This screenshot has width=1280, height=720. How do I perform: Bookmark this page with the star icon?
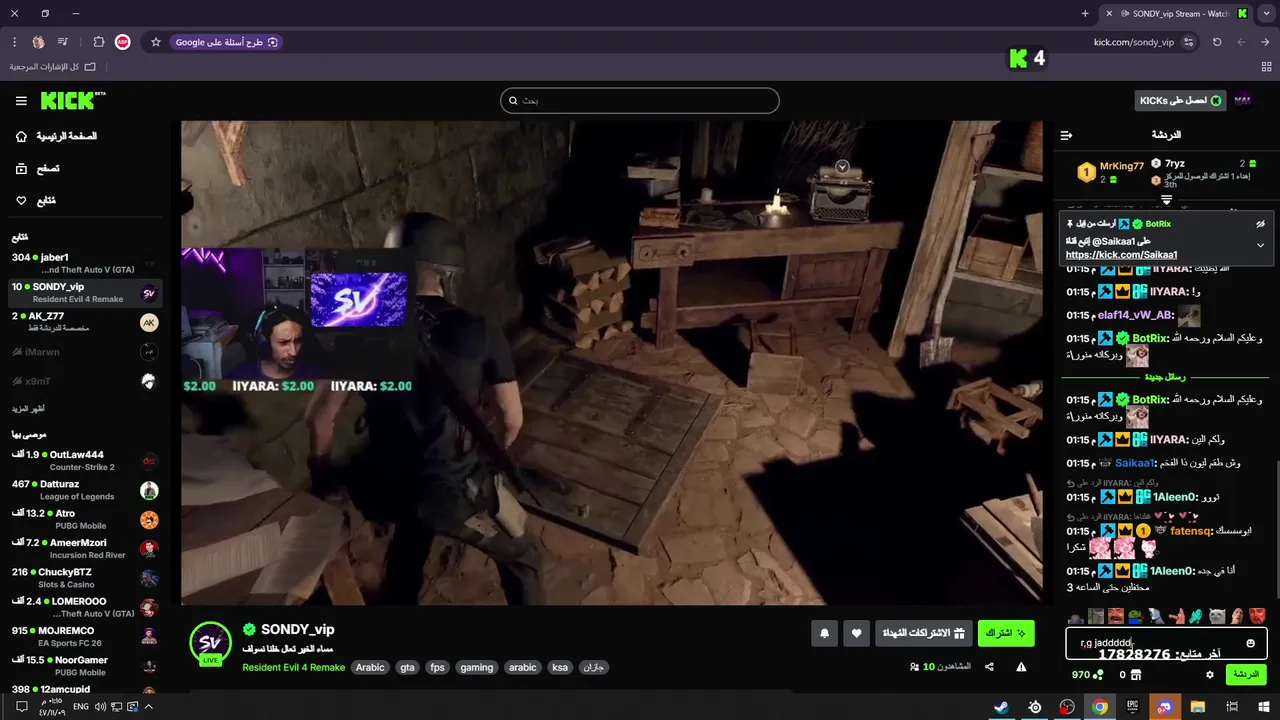click(156, 42)
